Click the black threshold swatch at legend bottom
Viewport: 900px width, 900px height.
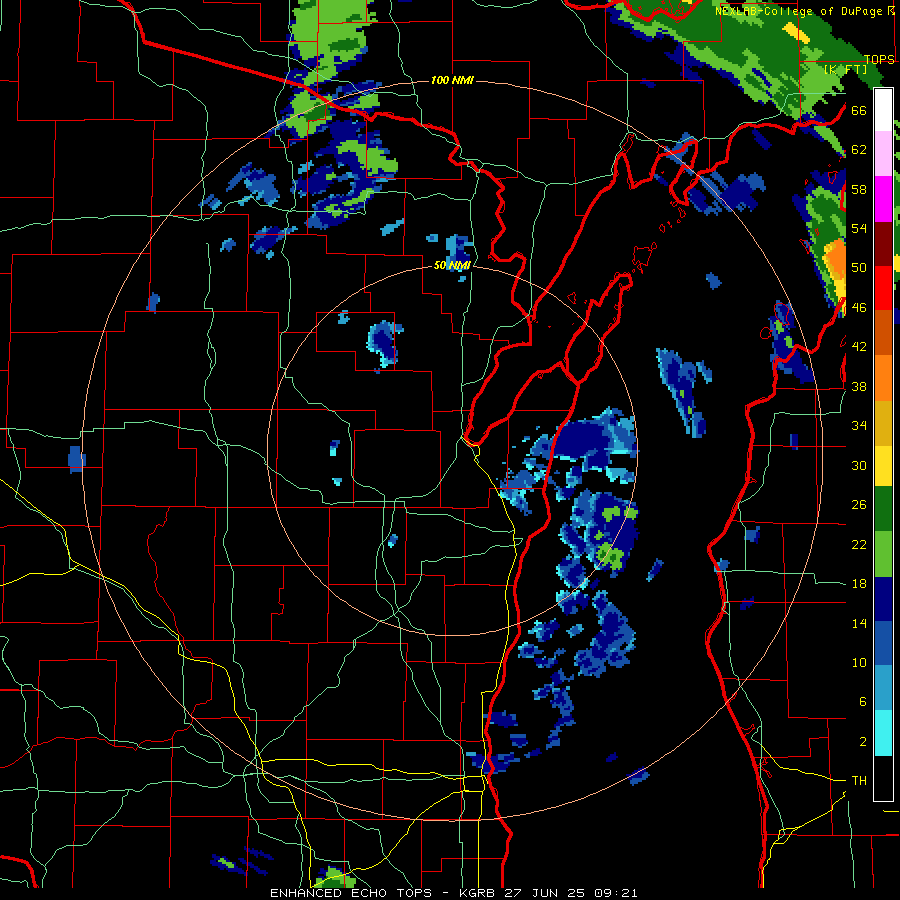[x=883, y=778]
